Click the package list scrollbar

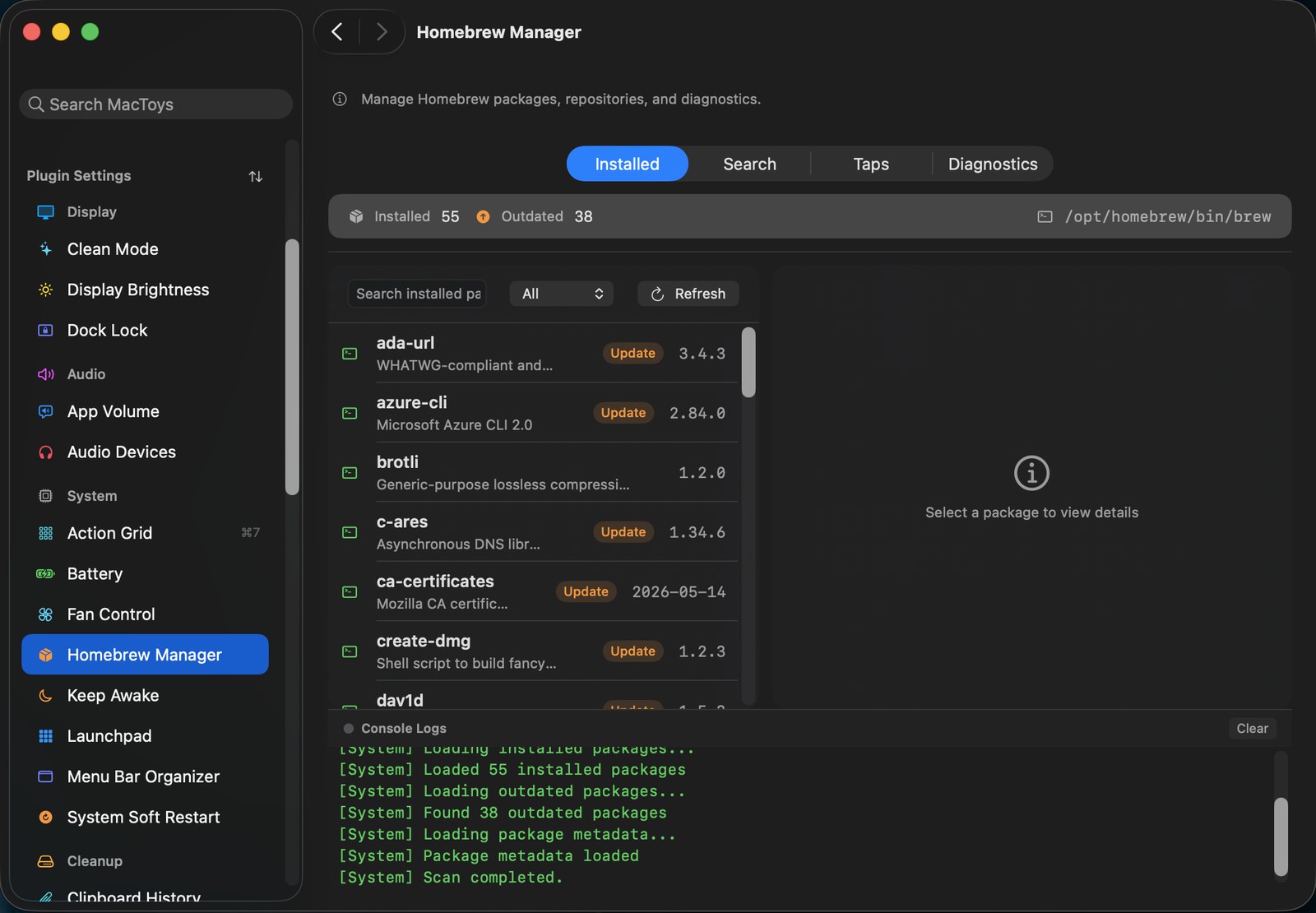point(748,363)
